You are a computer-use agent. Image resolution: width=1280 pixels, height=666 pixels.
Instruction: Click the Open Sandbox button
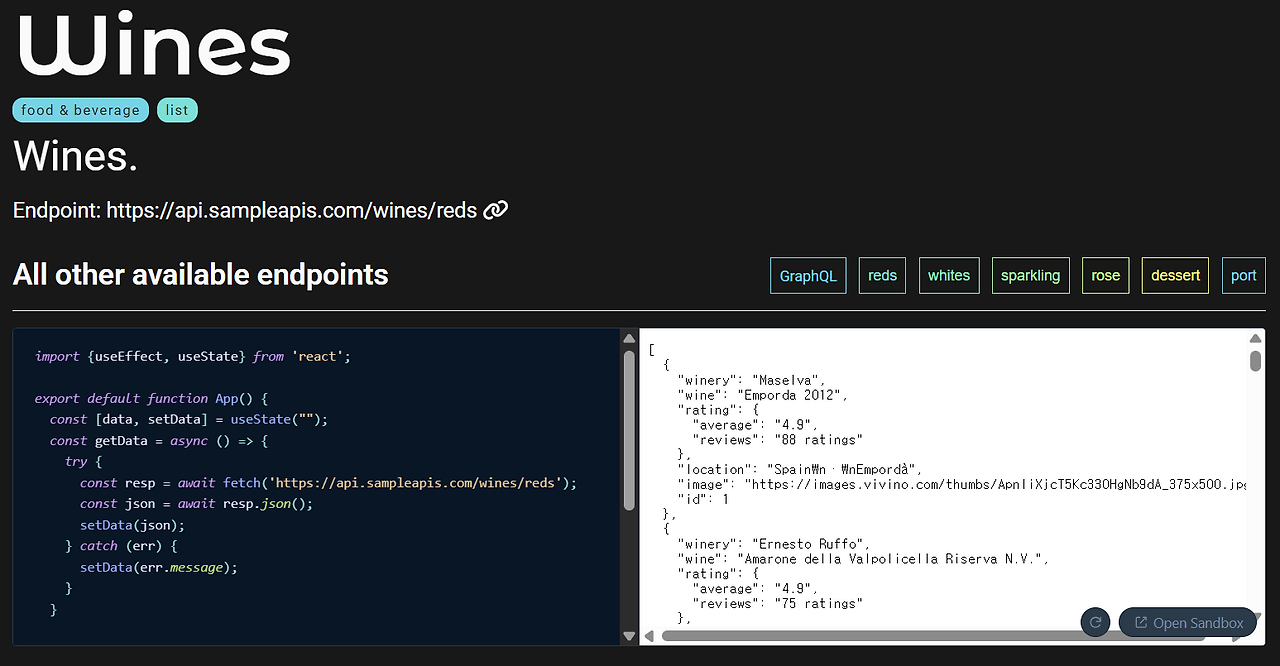(x=1187, y=622)
